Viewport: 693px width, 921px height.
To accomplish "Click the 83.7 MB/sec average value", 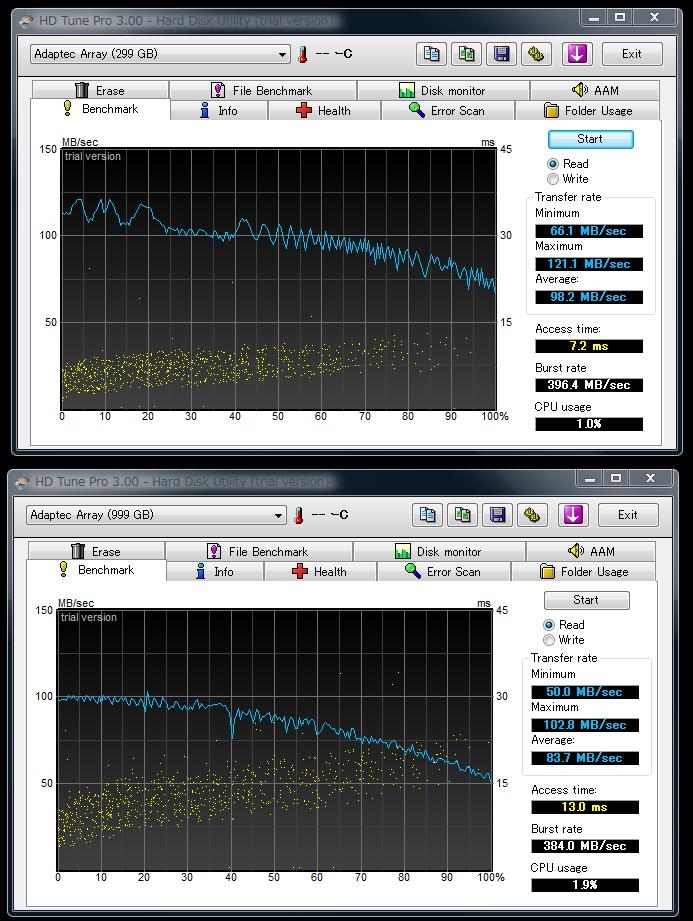I will click(x=585, y=758).
